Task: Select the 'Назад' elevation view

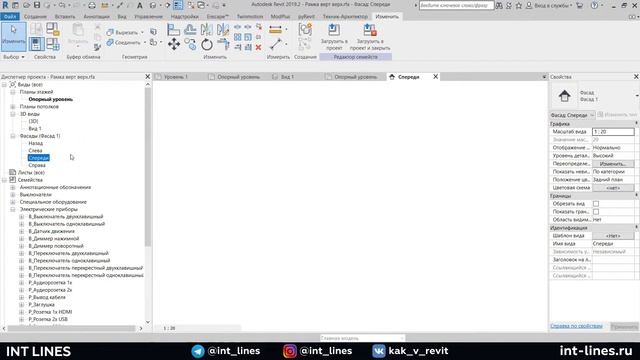Action: pos(36,143)
